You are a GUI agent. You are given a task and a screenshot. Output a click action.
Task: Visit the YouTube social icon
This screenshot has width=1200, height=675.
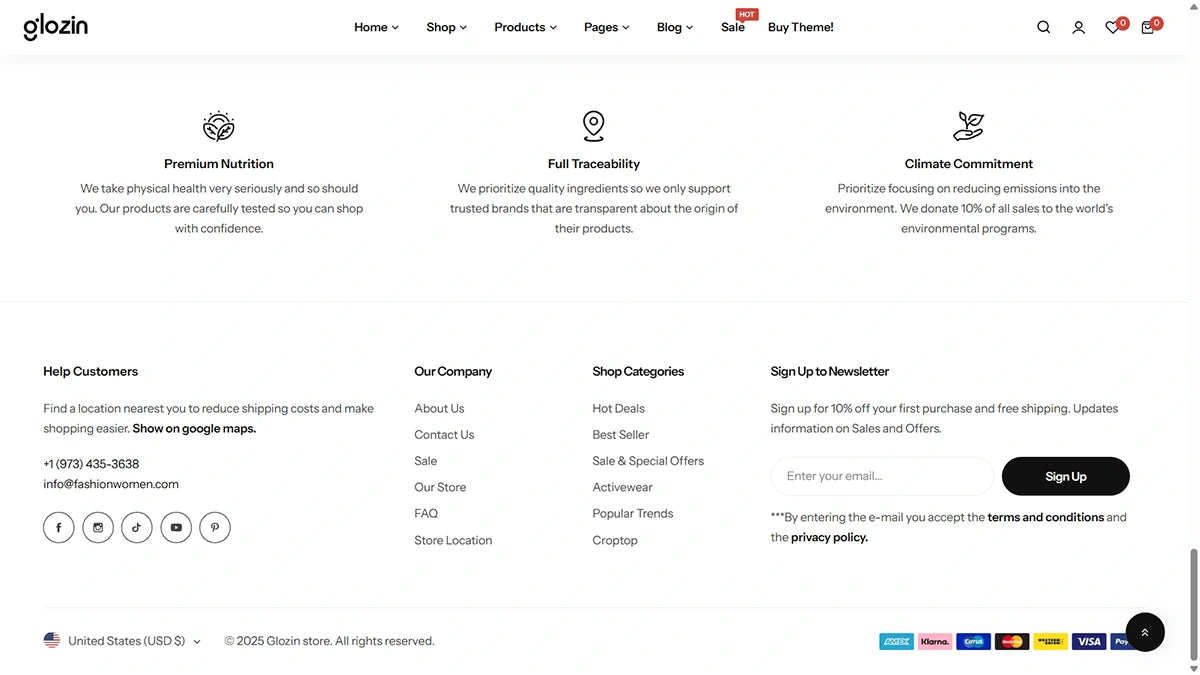click(x=176, y=527)
